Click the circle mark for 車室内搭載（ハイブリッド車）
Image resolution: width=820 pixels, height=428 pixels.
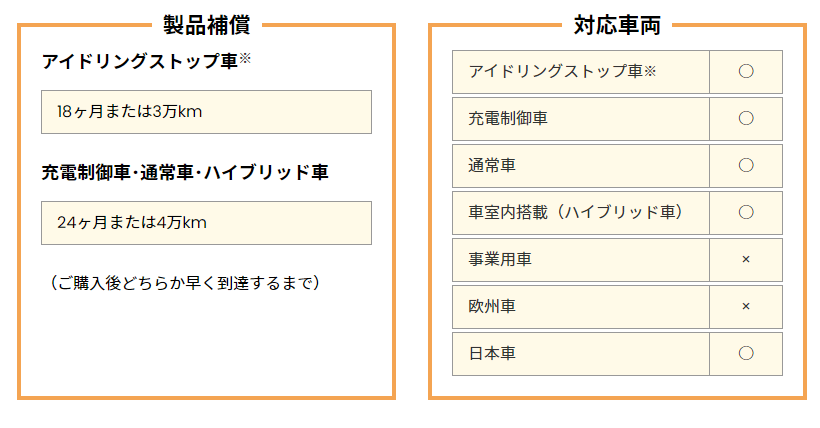click(x=745, y=212)
